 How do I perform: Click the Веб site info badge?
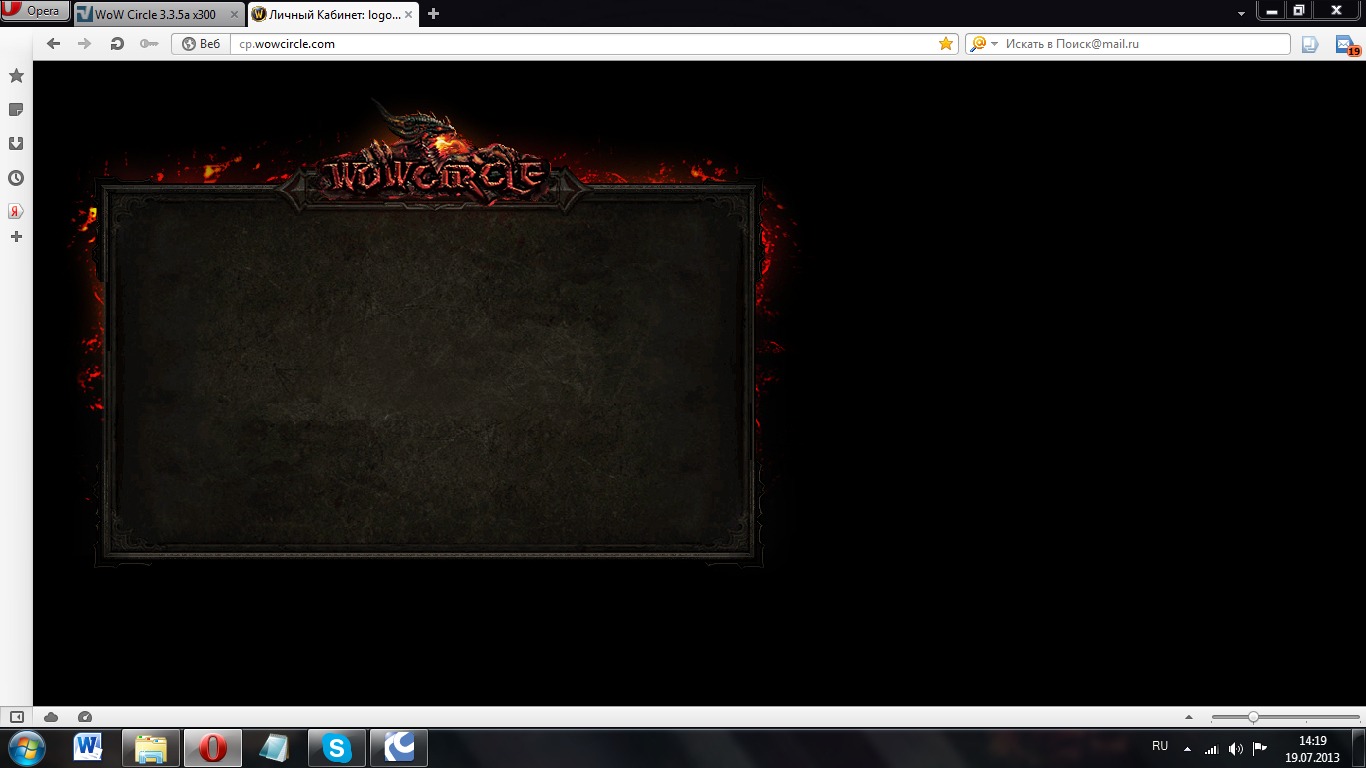[201, 44]
